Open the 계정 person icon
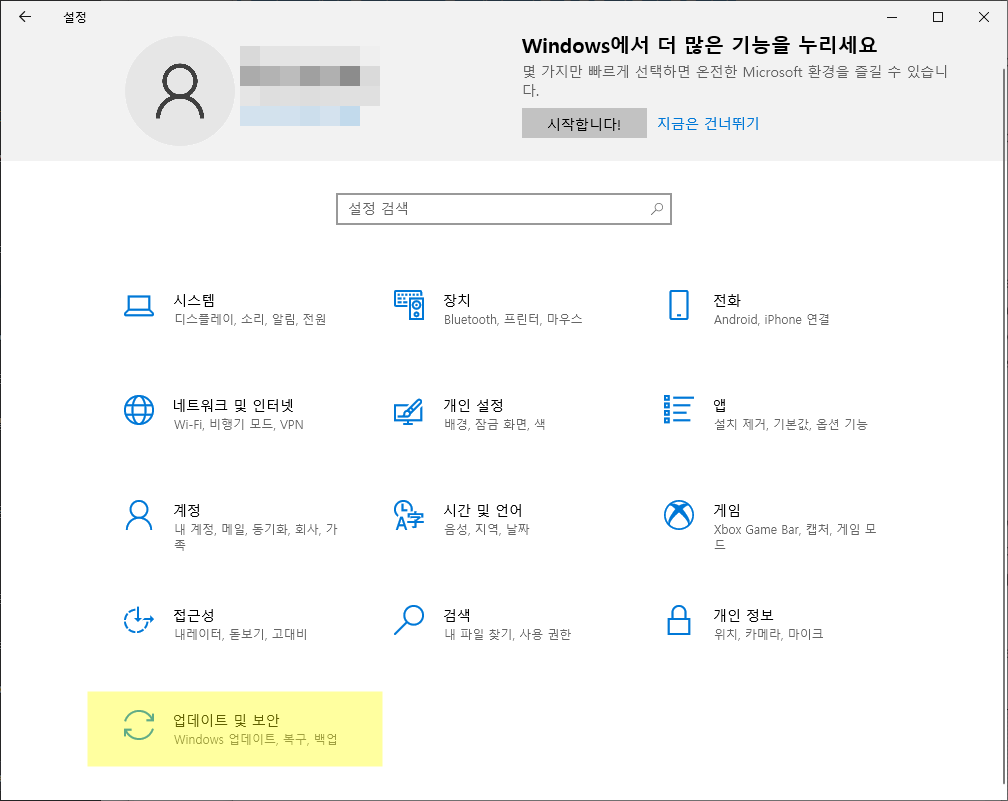The height and width of the screenshot is (801, 1008). tap(139, 515)
